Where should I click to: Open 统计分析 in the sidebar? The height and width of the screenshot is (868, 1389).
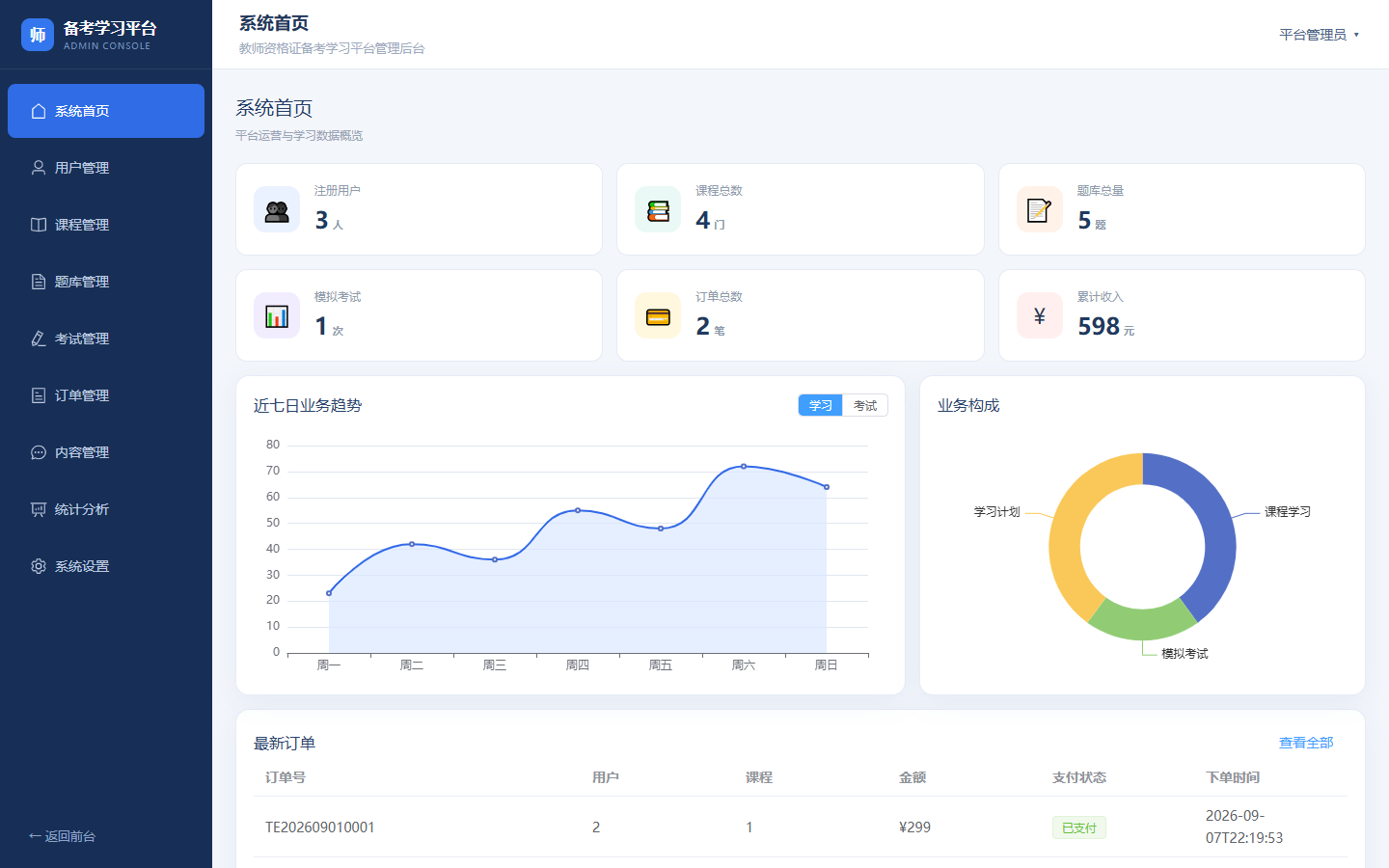[x=106, y=509]
